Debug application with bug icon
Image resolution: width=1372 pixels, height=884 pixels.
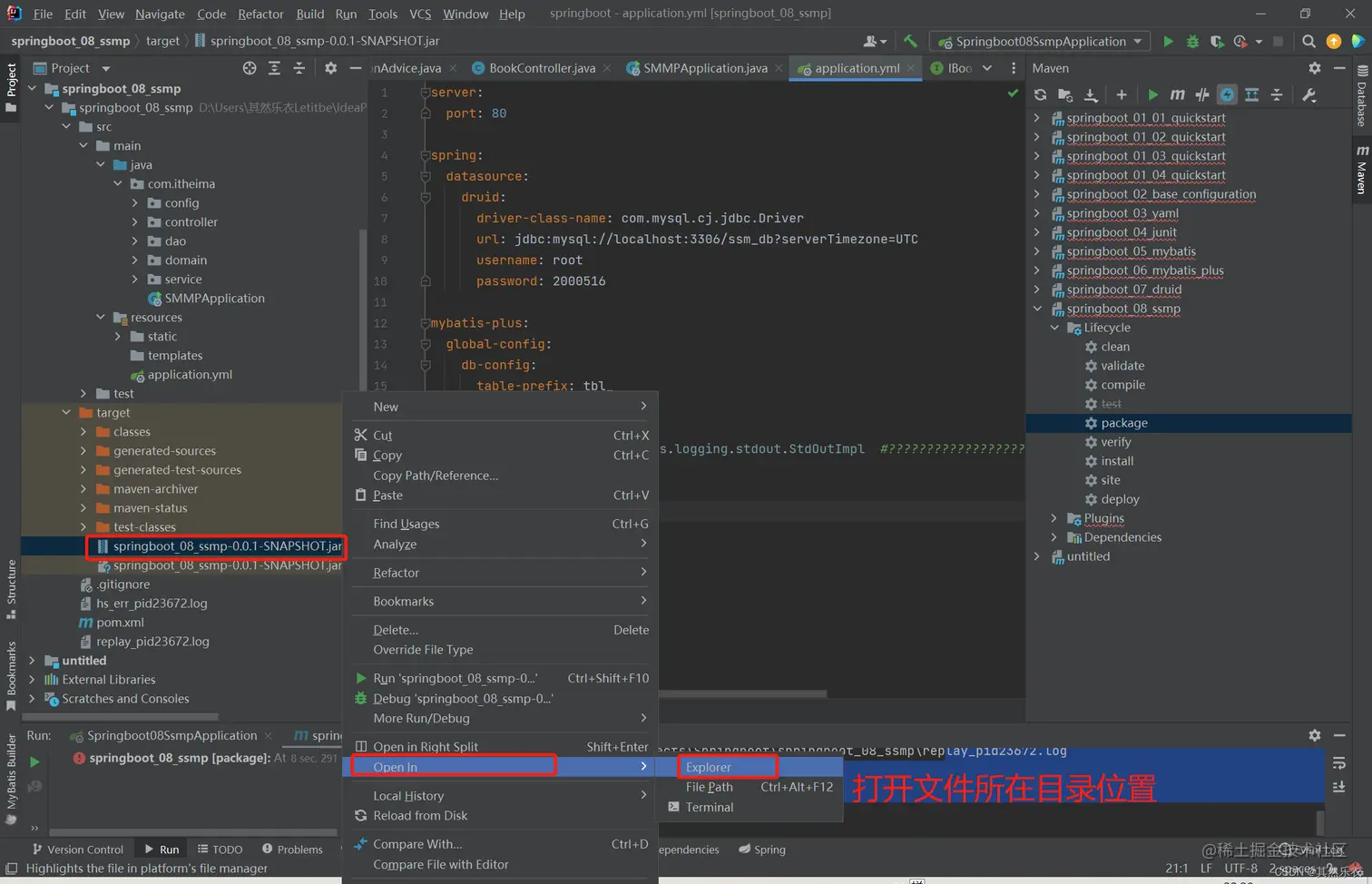[x=1192, y=41]
